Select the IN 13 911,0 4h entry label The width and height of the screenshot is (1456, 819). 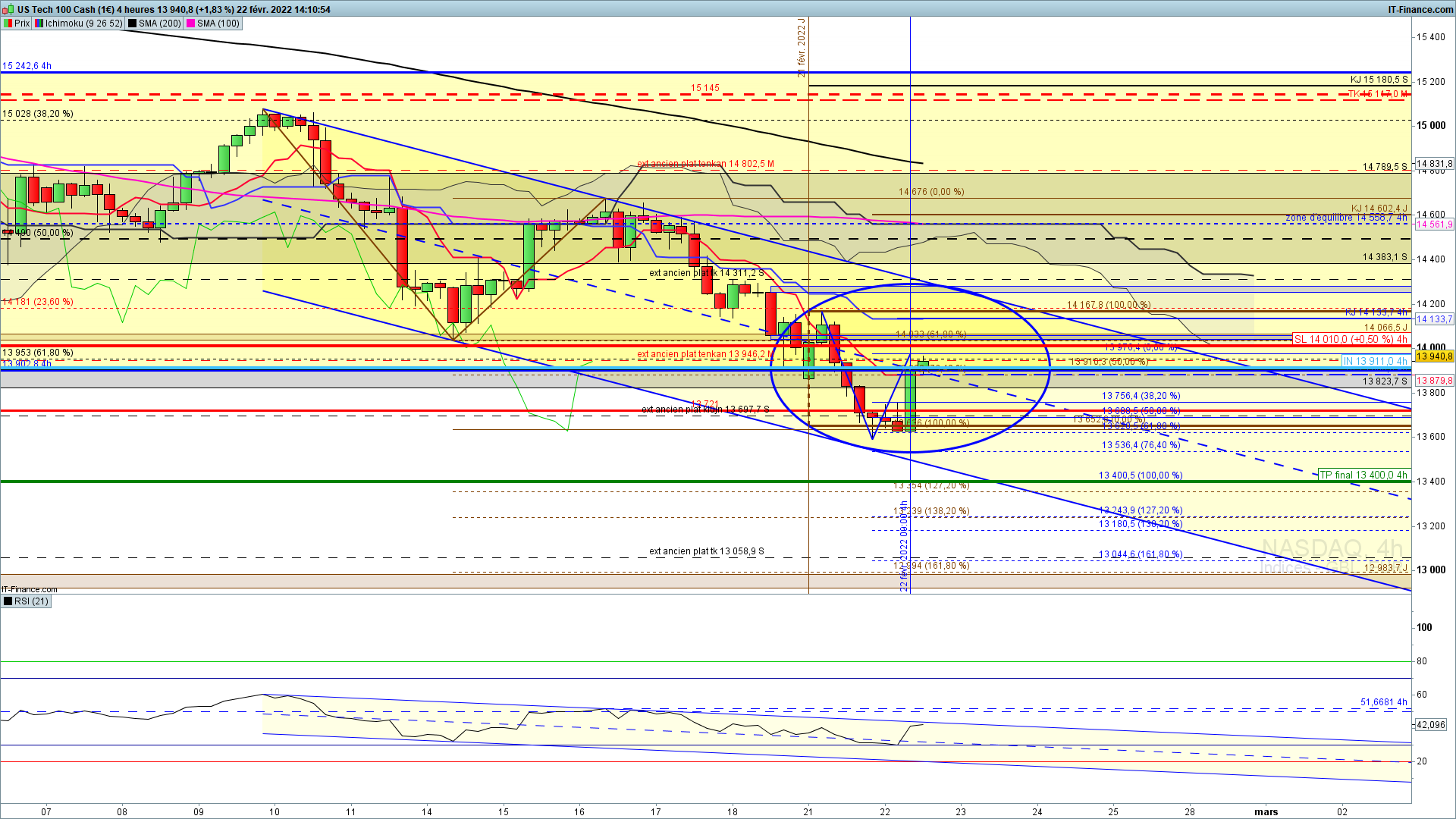[1374, 361]
